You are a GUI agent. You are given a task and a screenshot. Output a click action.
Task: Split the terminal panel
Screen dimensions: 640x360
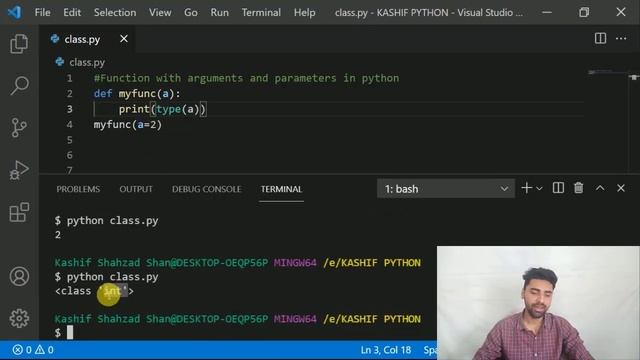click(558, 188)
